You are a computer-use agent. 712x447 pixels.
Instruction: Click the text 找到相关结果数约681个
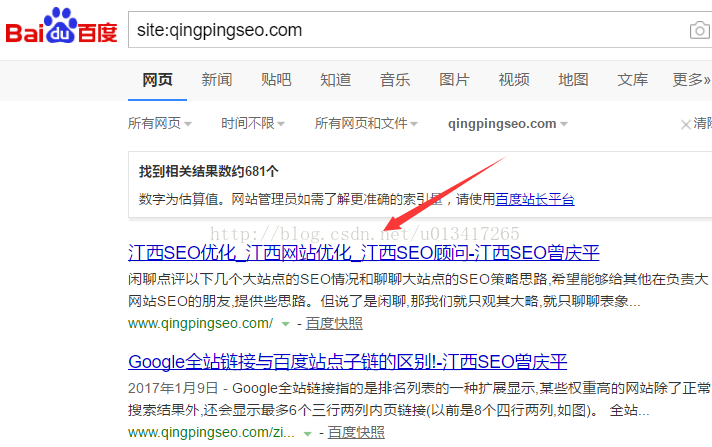tap(208, 172)
